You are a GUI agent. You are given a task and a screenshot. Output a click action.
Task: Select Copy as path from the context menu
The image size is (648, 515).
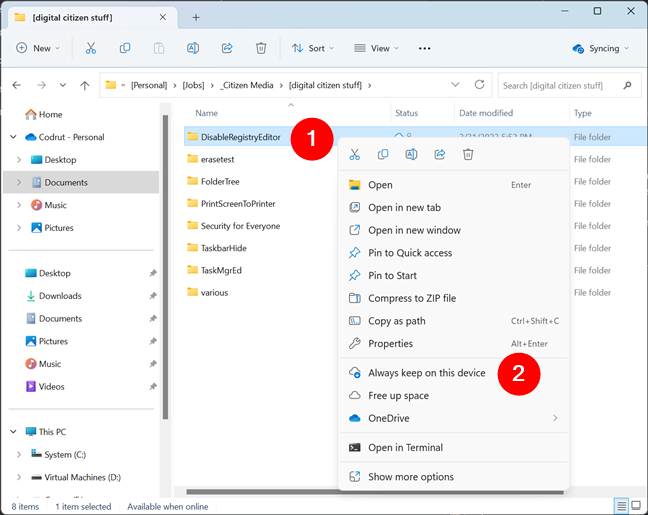point(395,321)
